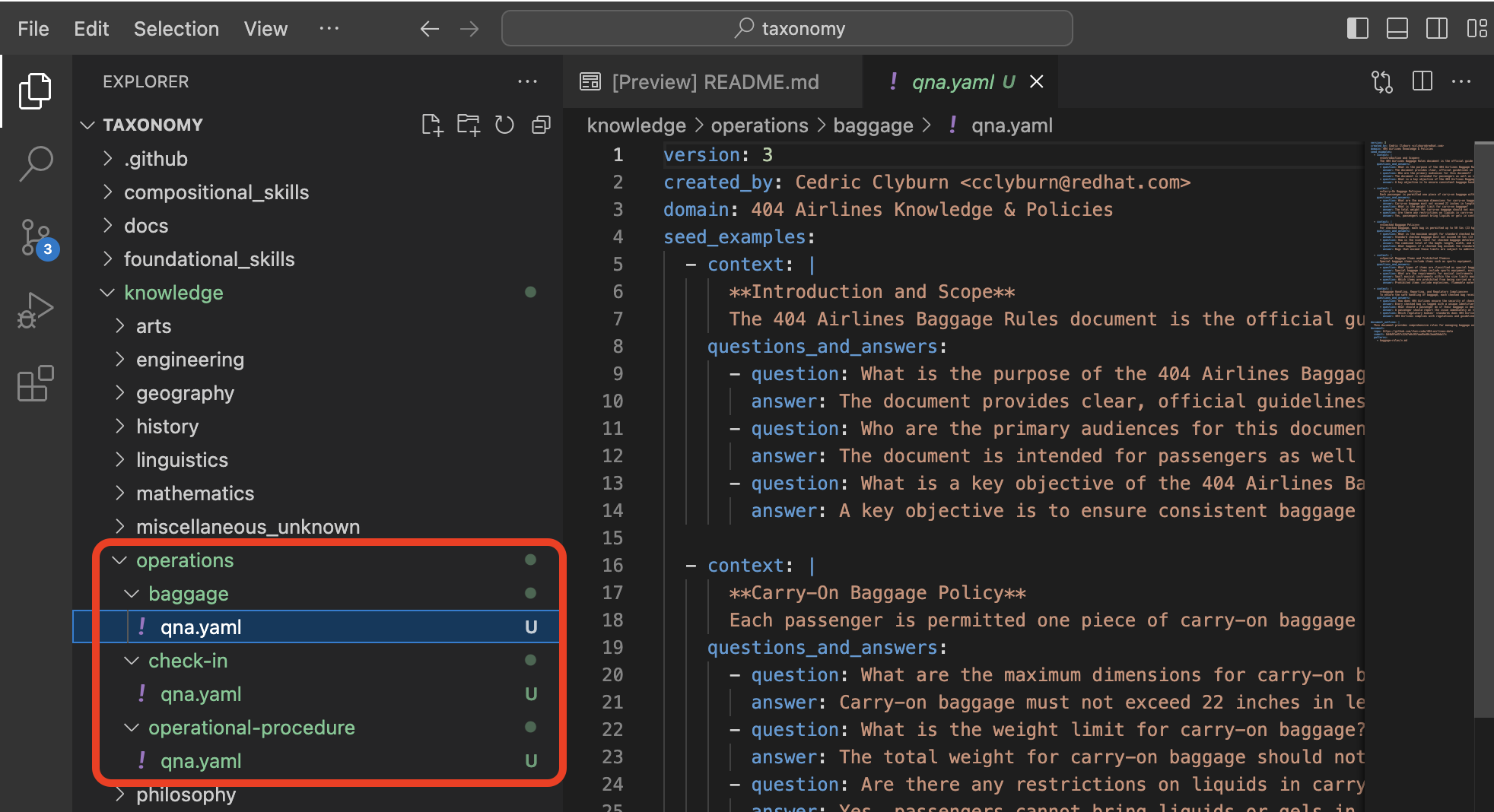
Task: Close the qna.yaml editor tab
Action: point(1036,81)
